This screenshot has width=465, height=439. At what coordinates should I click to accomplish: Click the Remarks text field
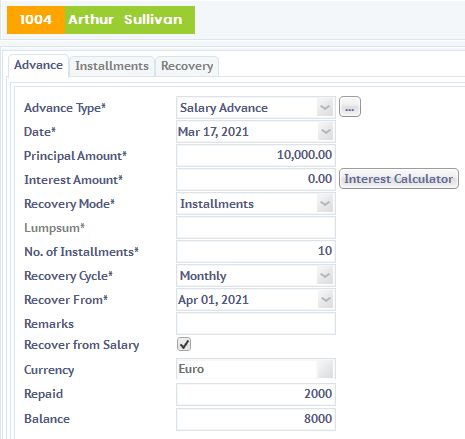(x=256, y=323)
